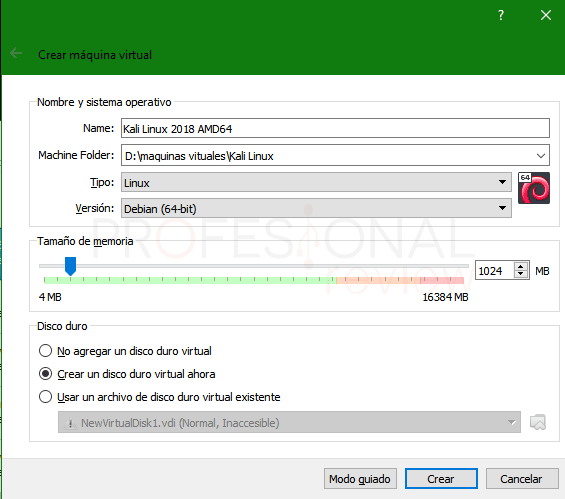
Task: Click the memory size slider handle
Action: (x=70, y=266)
